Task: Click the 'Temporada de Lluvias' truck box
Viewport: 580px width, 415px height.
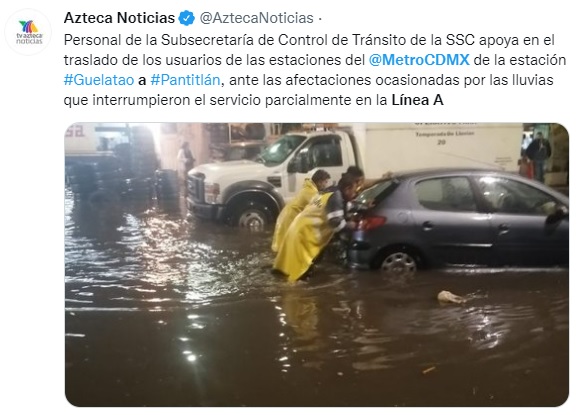Action: [442, 148]
